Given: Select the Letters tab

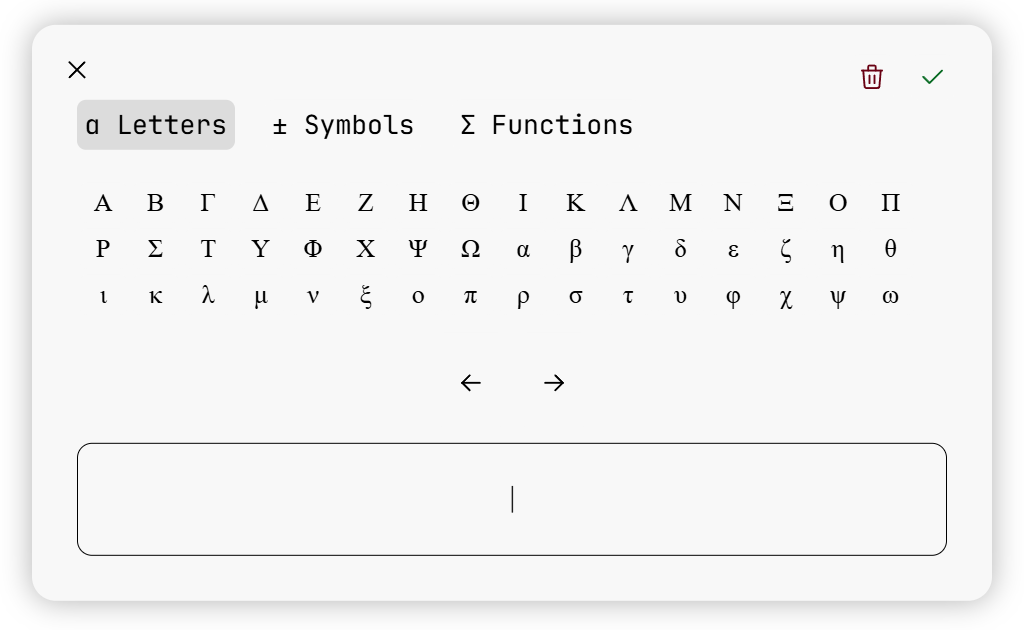Looking at the screenshot, I should coord(156,125).
